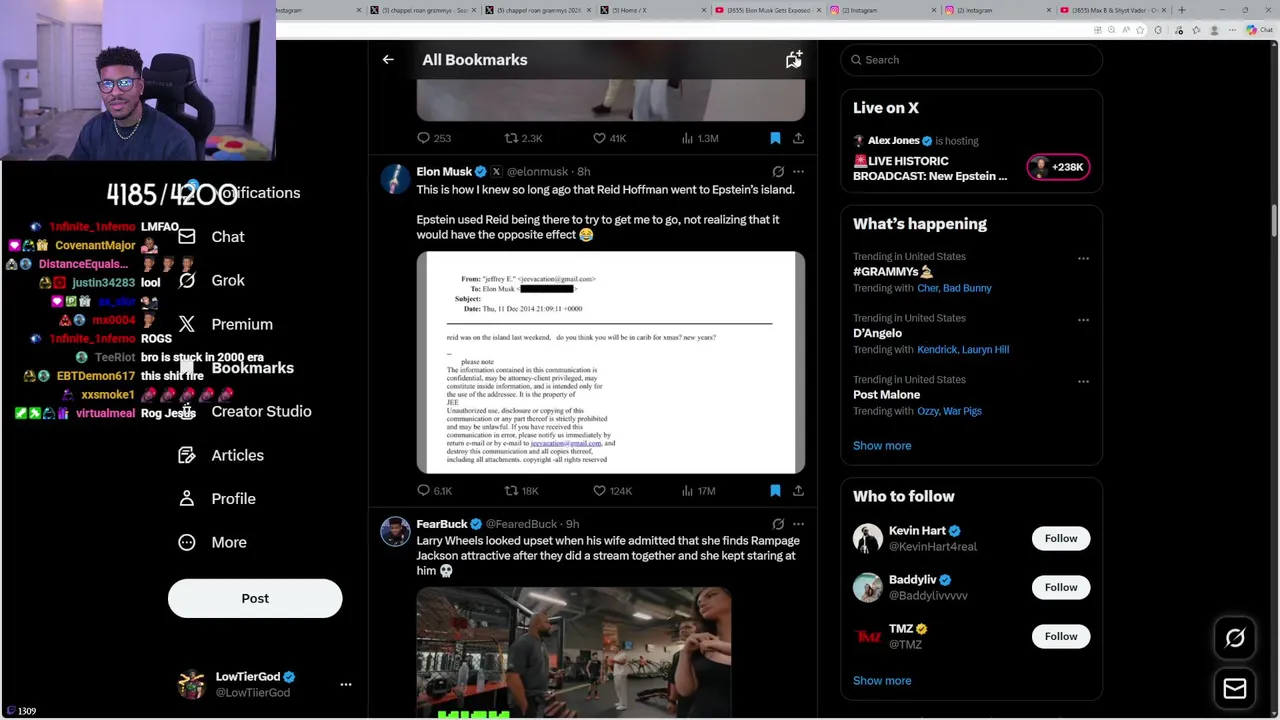The image size is (1280, 720).
Task: Open the @elonmusk handle
Action: [x=537, y=172]
